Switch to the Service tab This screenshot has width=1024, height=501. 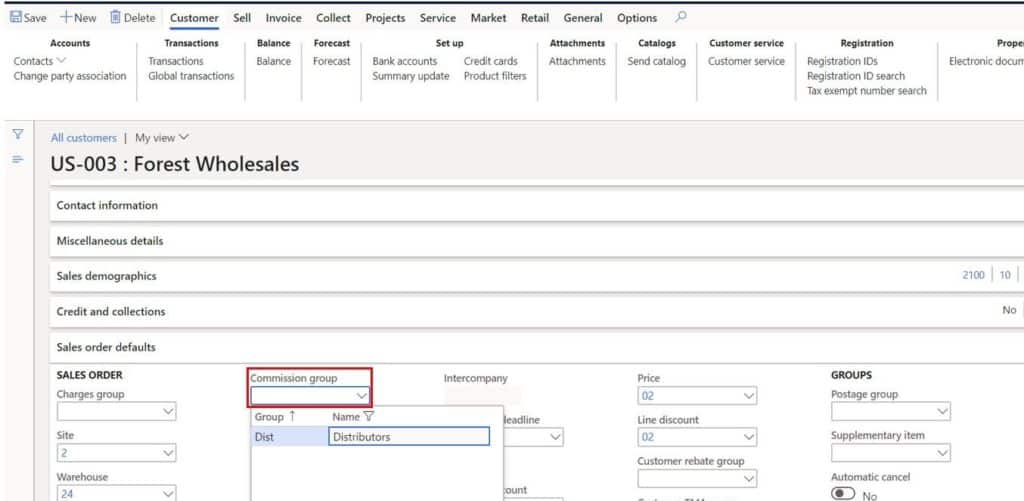[x=438, y=18]
